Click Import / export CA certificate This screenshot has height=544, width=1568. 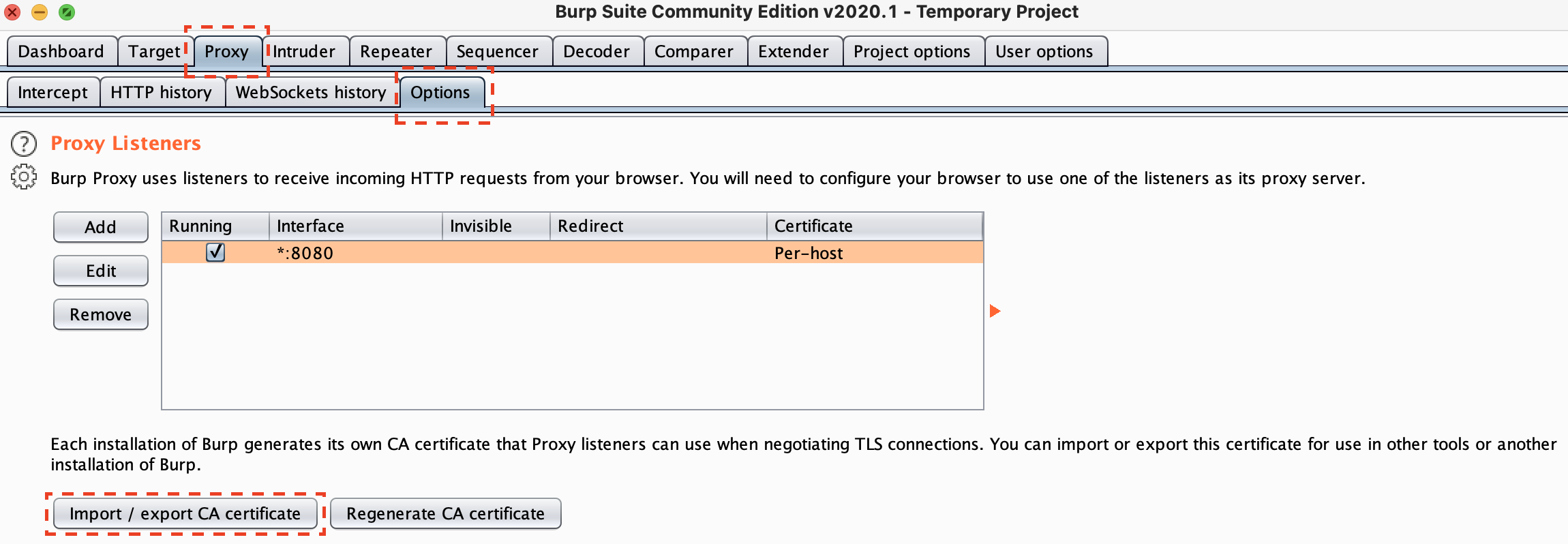click(x=185, y=513)
